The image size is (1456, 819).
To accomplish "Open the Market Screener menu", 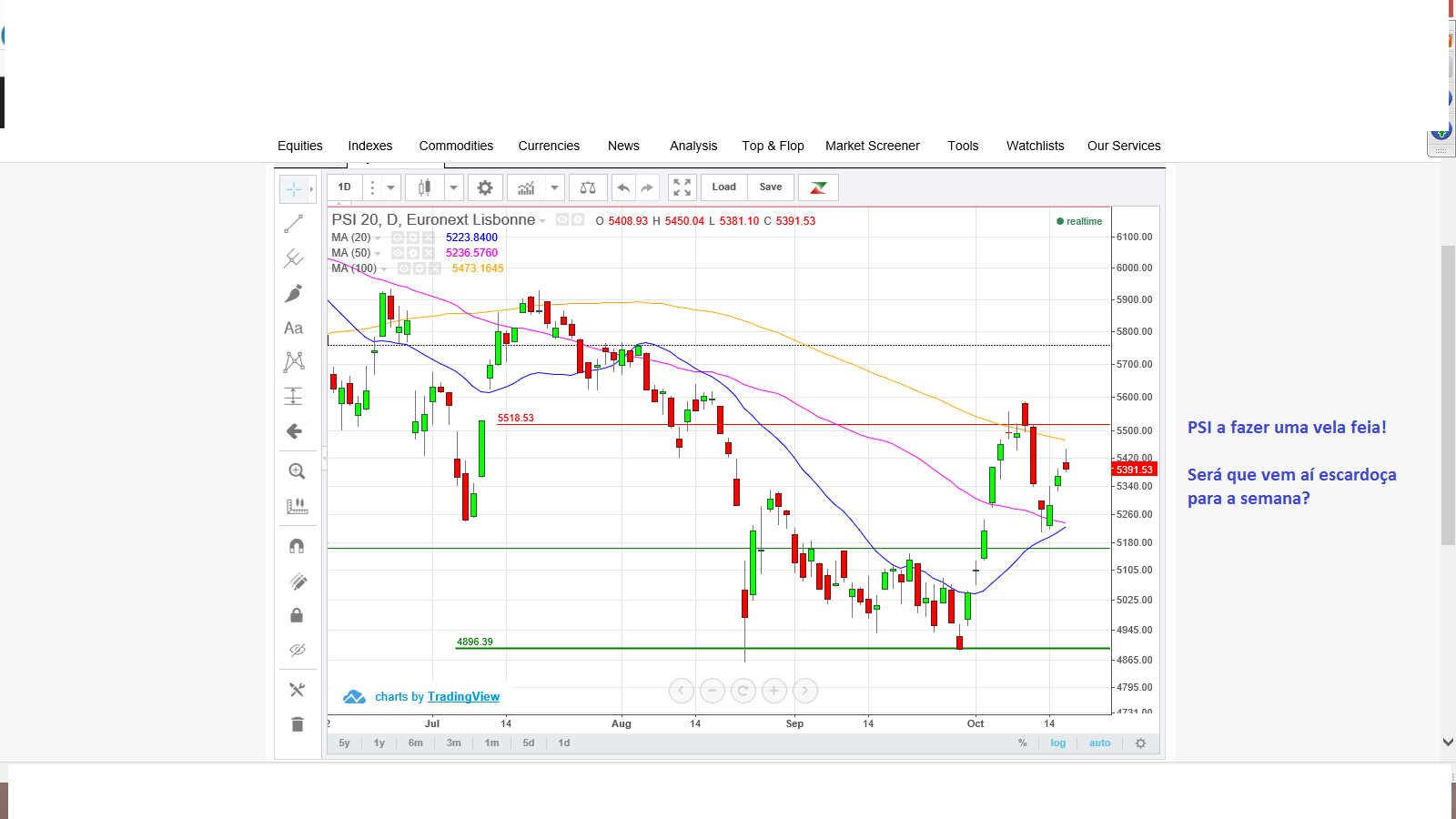I will click(873, 146).
